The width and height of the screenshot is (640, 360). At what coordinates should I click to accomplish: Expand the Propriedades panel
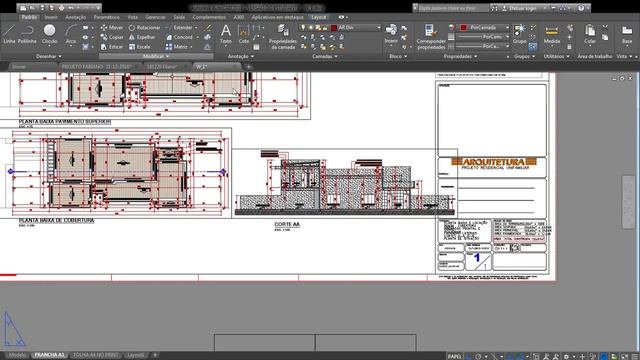coord(460,56)
